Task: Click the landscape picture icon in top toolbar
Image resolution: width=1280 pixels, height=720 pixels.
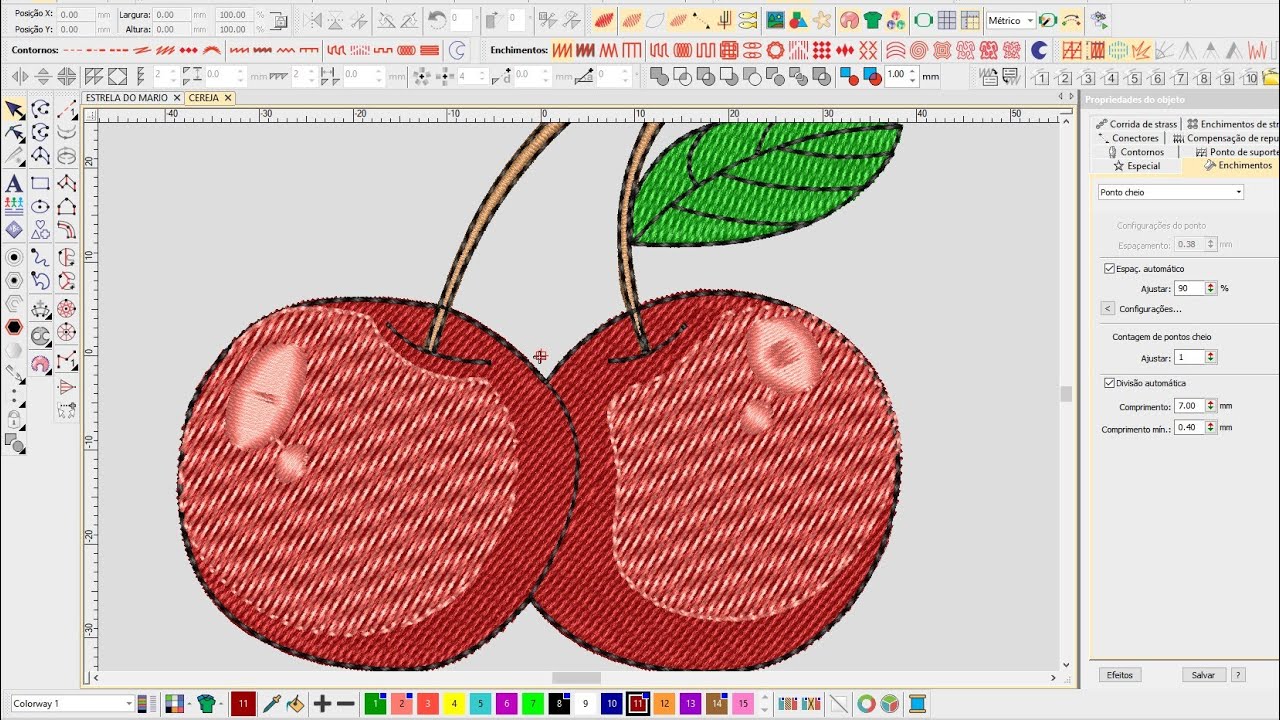Action: coord(775,20)
